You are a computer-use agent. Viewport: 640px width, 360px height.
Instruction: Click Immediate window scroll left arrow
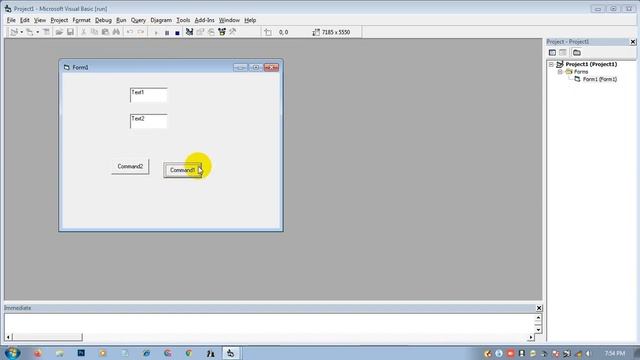tap(8, 337)
